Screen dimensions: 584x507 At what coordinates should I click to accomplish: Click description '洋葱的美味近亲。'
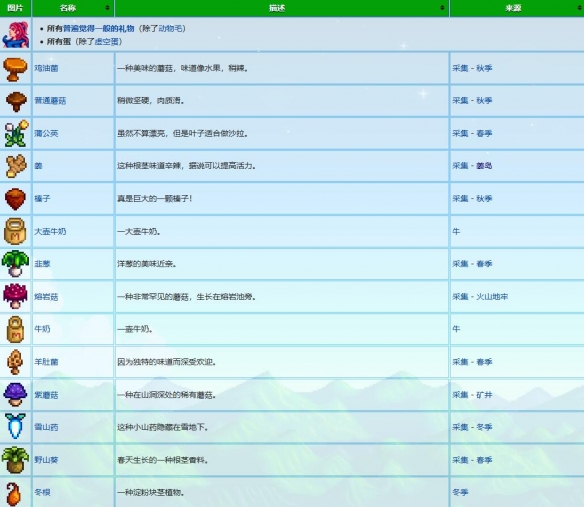pyautogui.click(x=147, y=264)
